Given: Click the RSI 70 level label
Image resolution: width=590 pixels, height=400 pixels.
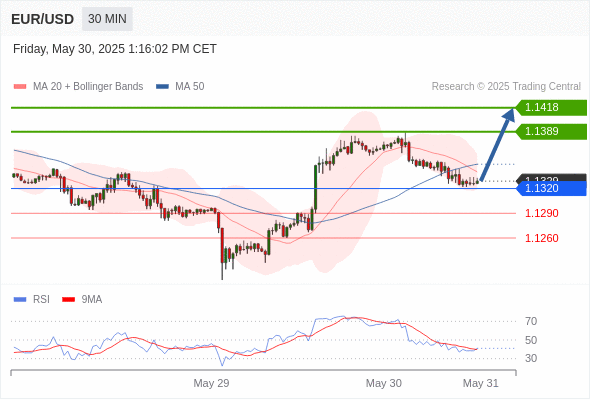Looking at the screenshot, I should 531,321.
